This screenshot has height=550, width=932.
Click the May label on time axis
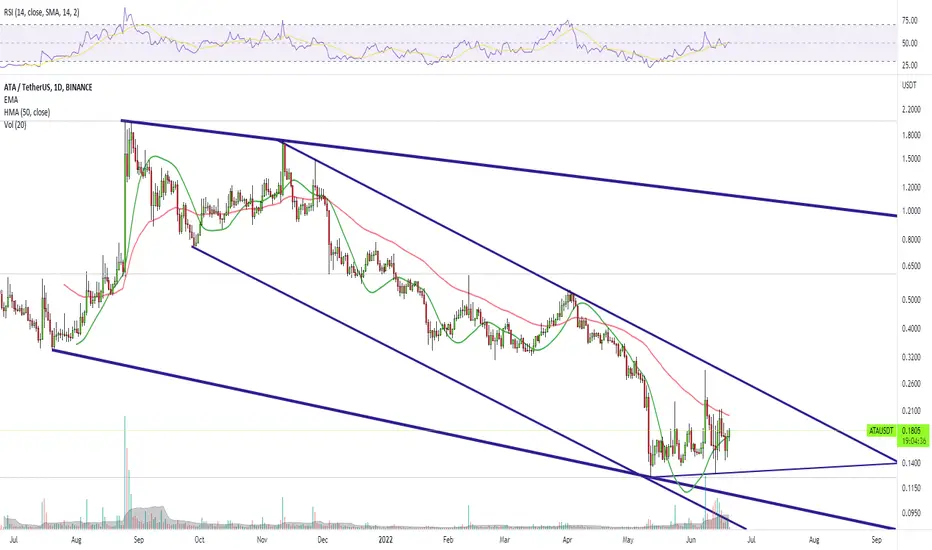tap(628, 540)
